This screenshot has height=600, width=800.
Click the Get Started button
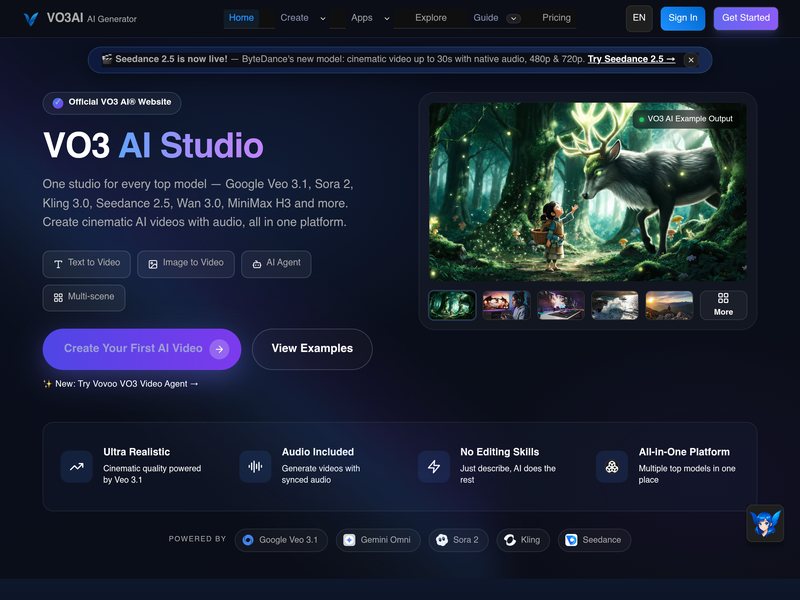[745, 18]
